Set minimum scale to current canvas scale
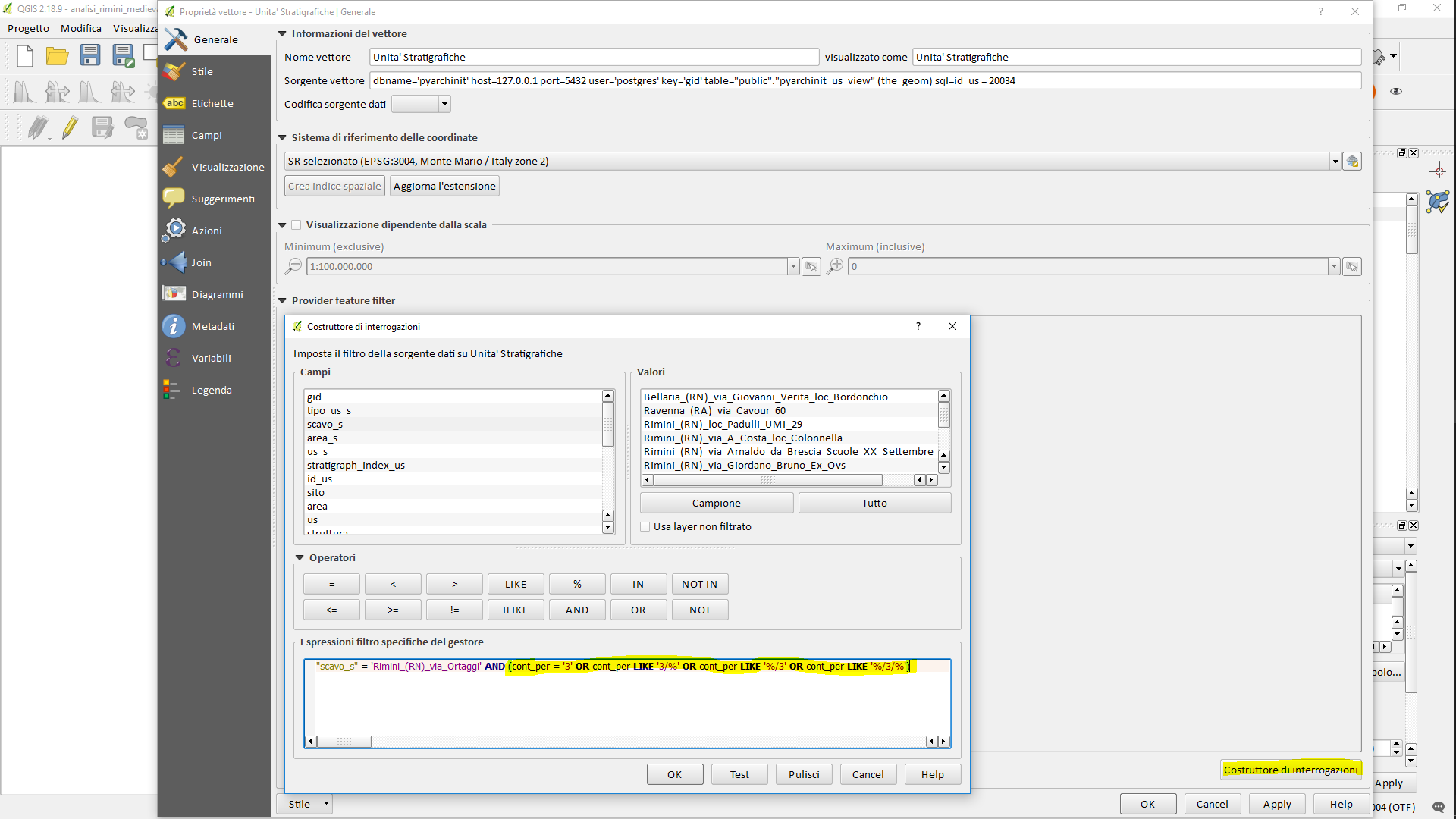Image resolution: width=1456 pixels, height=819 pixels. (811, 266)
